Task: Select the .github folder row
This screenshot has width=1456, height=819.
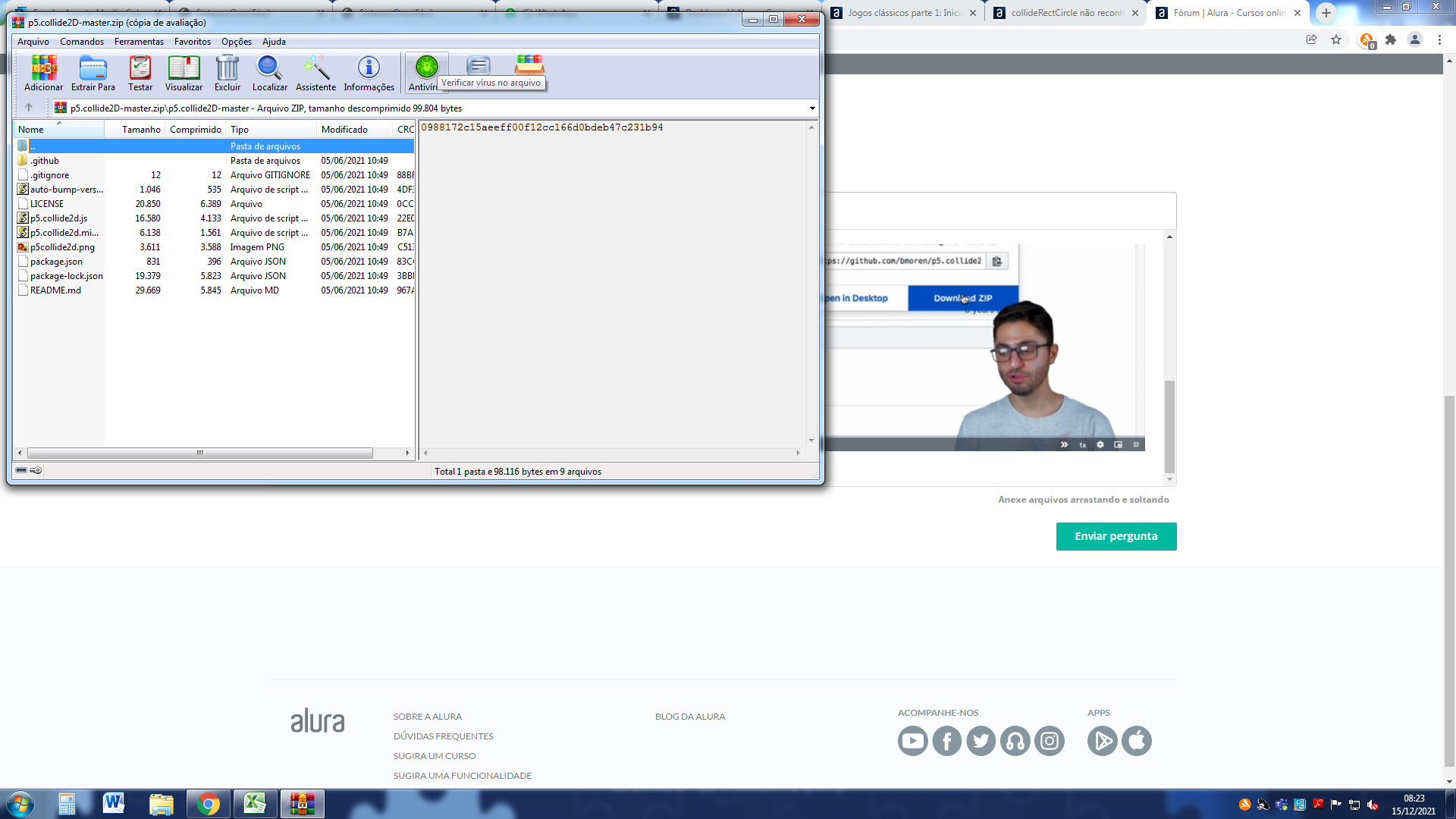Action: (214, 161)
